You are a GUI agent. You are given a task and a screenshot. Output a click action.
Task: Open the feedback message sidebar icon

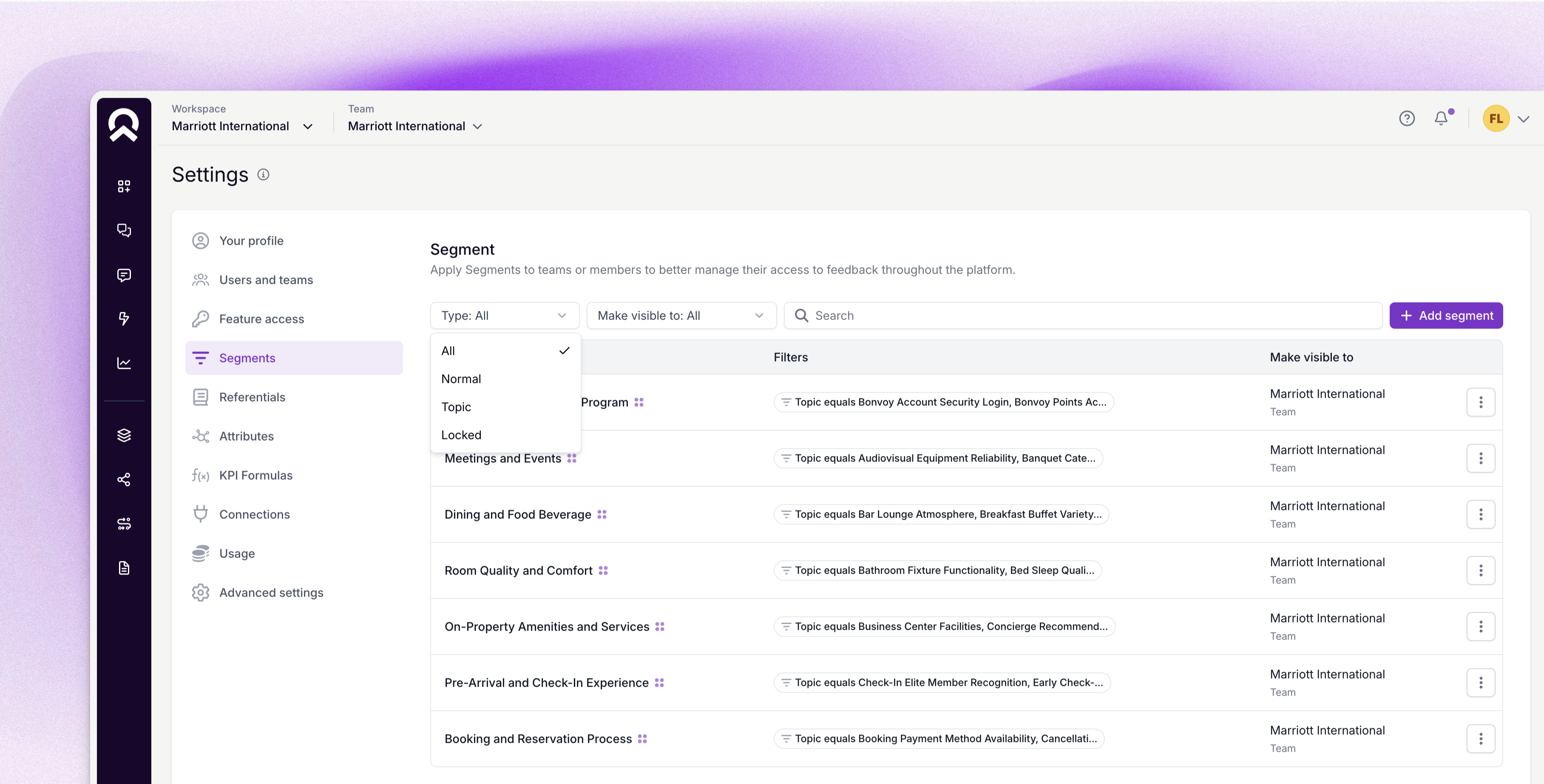(x=123, y=275)
